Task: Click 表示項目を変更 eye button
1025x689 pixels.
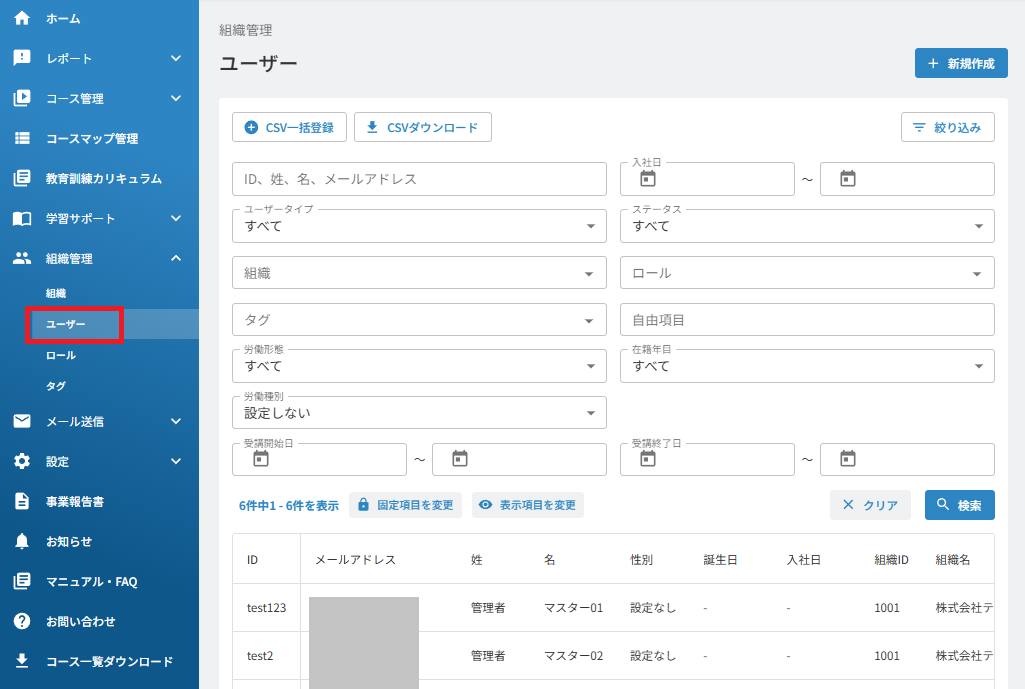Action: 528,505
